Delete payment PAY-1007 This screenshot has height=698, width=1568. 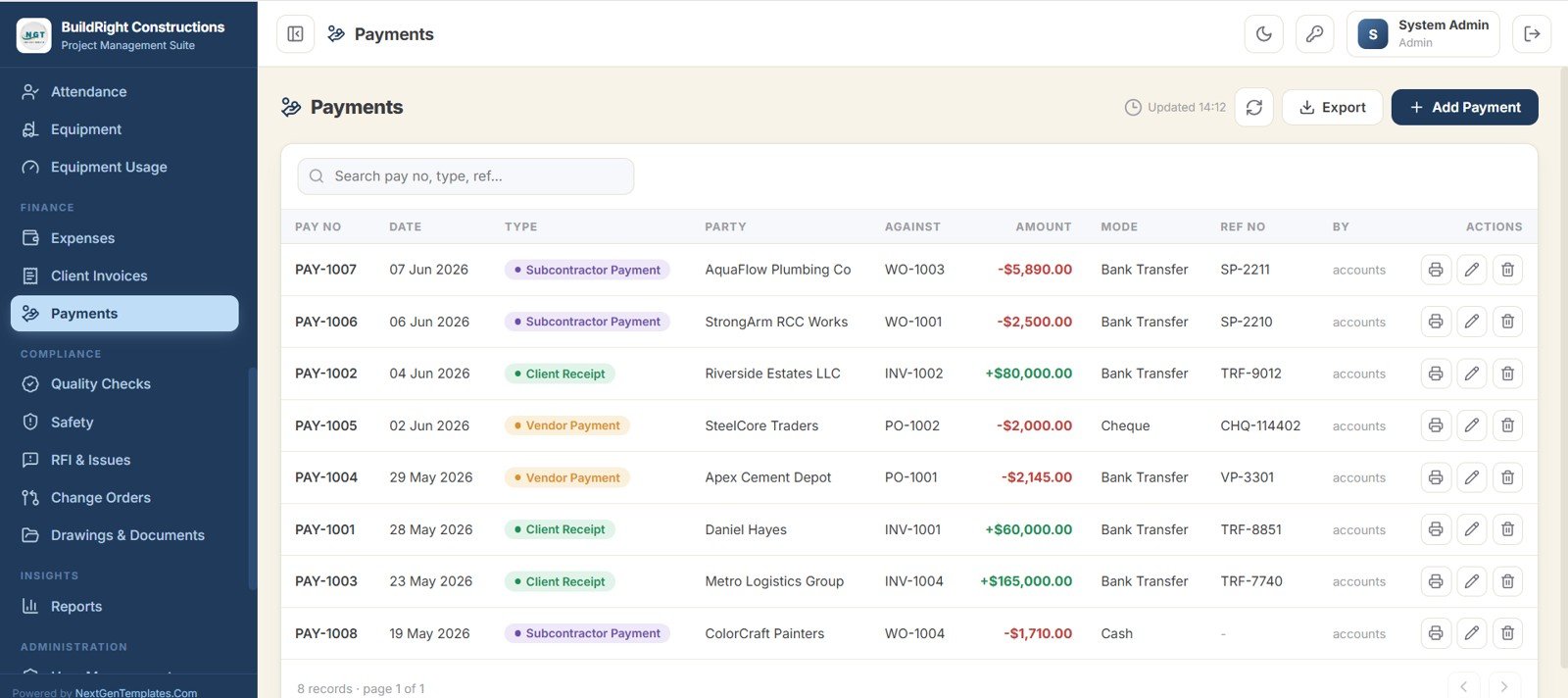pos(1507,270)
